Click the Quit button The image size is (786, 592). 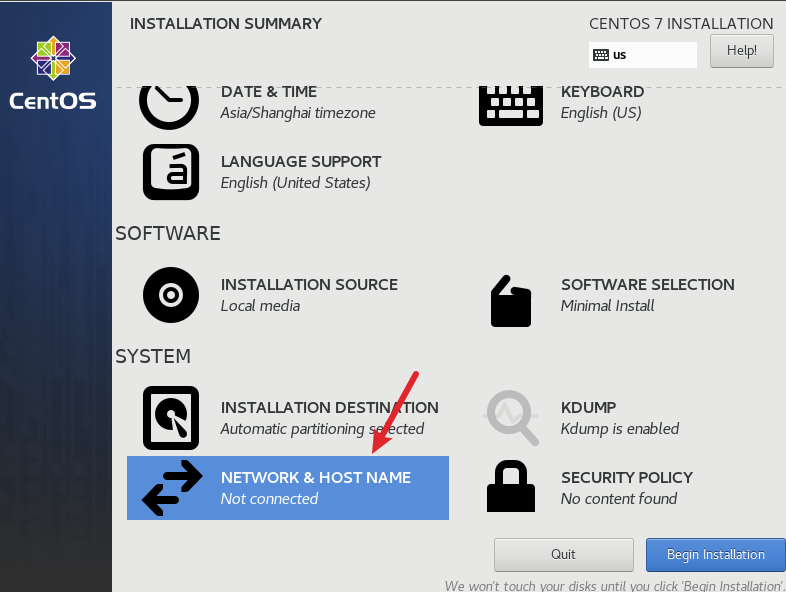click(x=563, y=554)
